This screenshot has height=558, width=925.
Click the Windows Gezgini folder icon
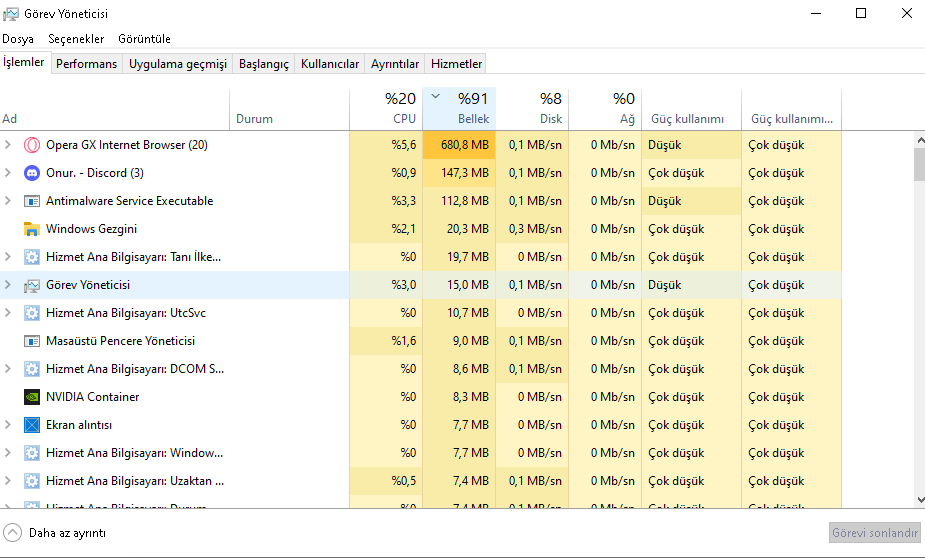(31, 229)
